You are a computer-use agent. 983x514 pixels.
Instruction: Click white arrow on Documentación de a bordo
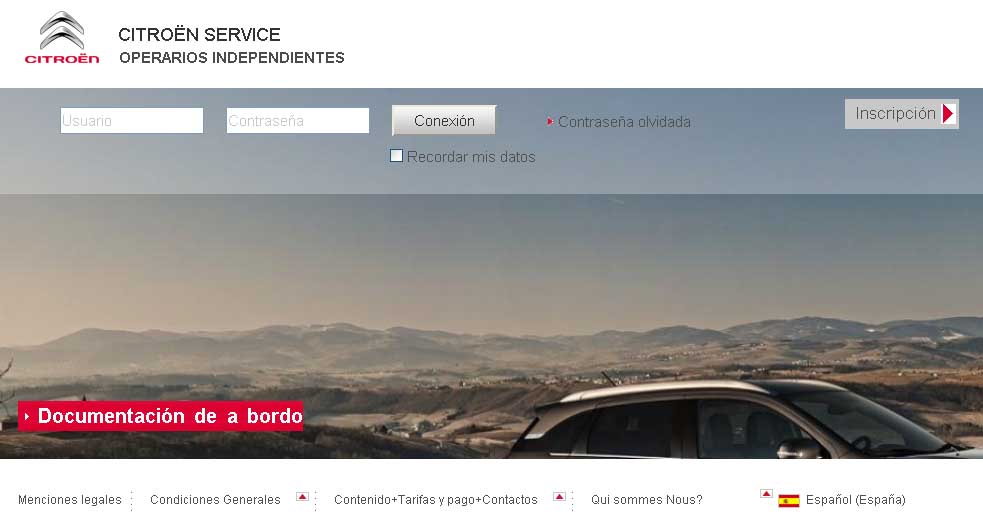pos(27,416)
